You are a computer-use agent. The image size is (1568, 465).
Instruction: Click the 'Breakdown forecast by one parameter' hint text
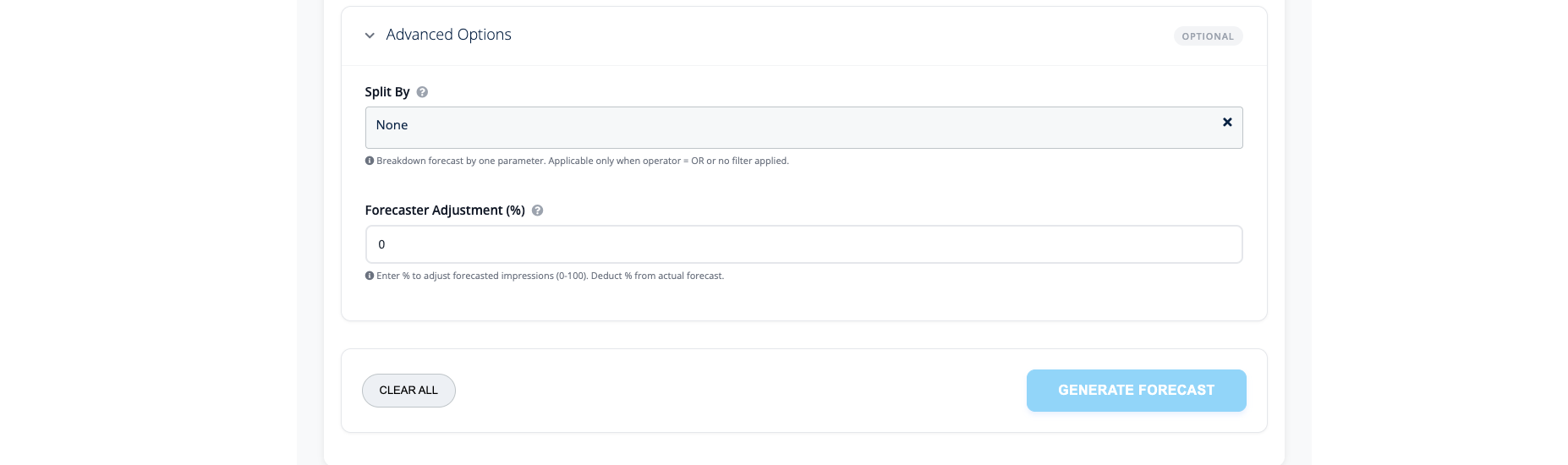point(583,161)
